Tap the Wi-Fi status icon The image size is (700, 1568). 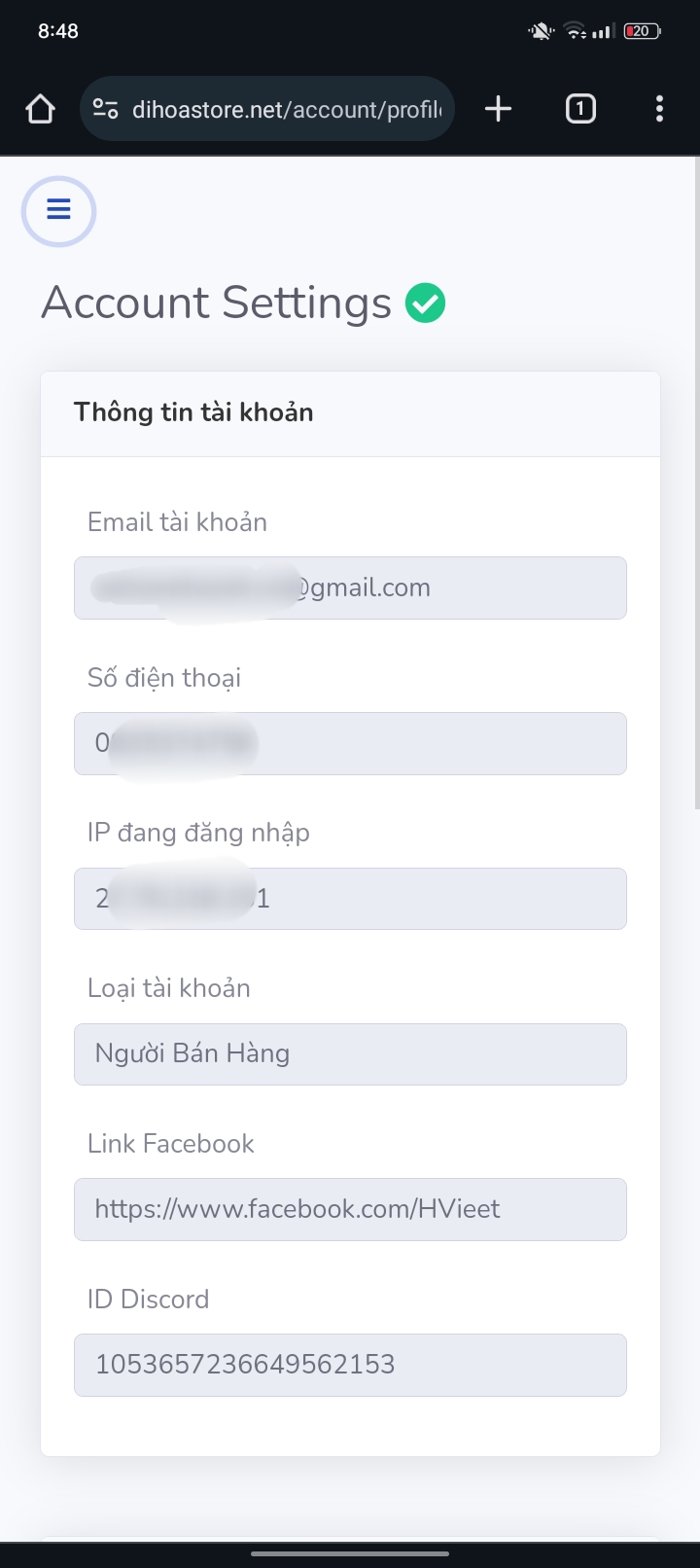(x=576, y=31)
